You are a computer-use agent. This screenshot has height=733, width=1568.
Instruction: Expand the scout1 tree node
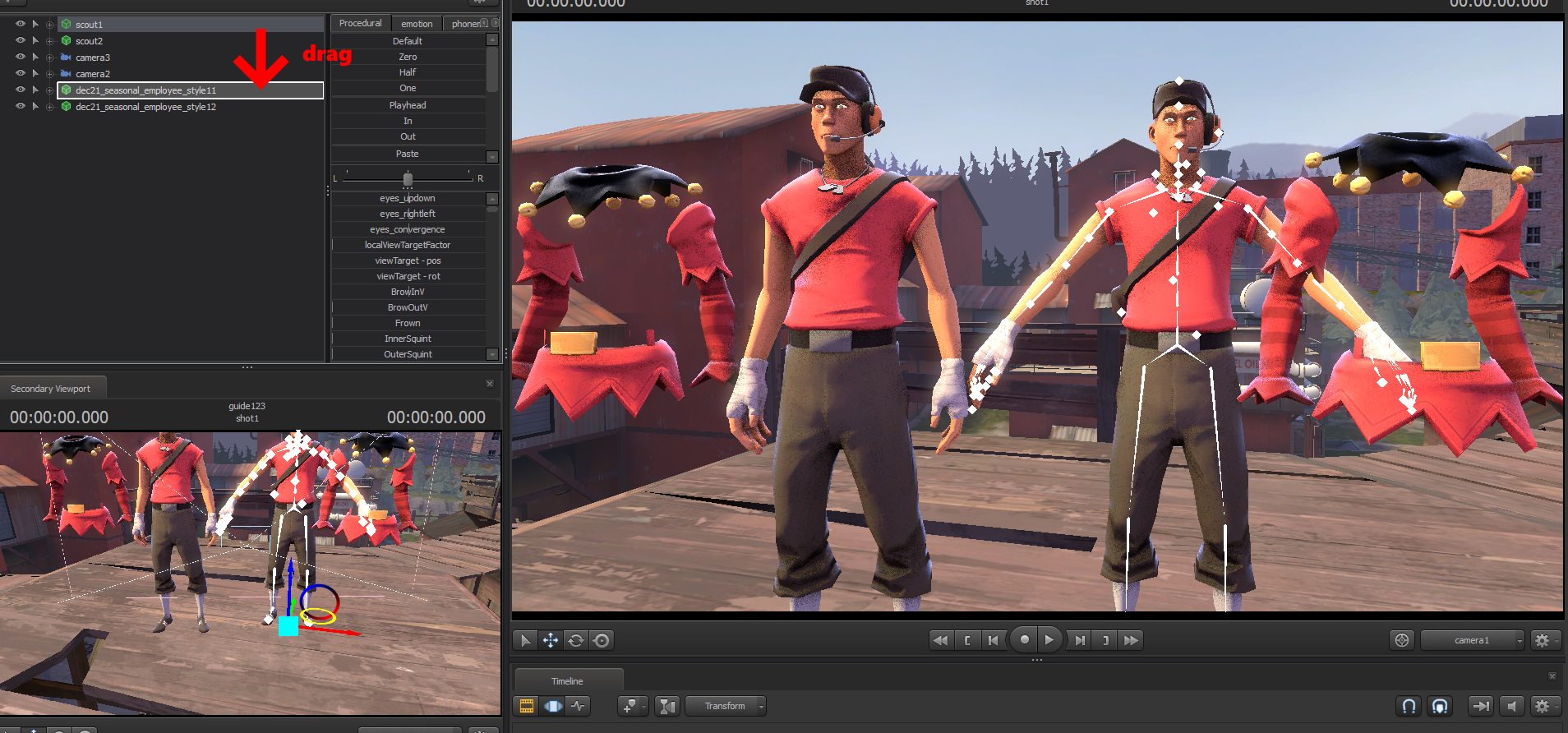tap(50, 25)
